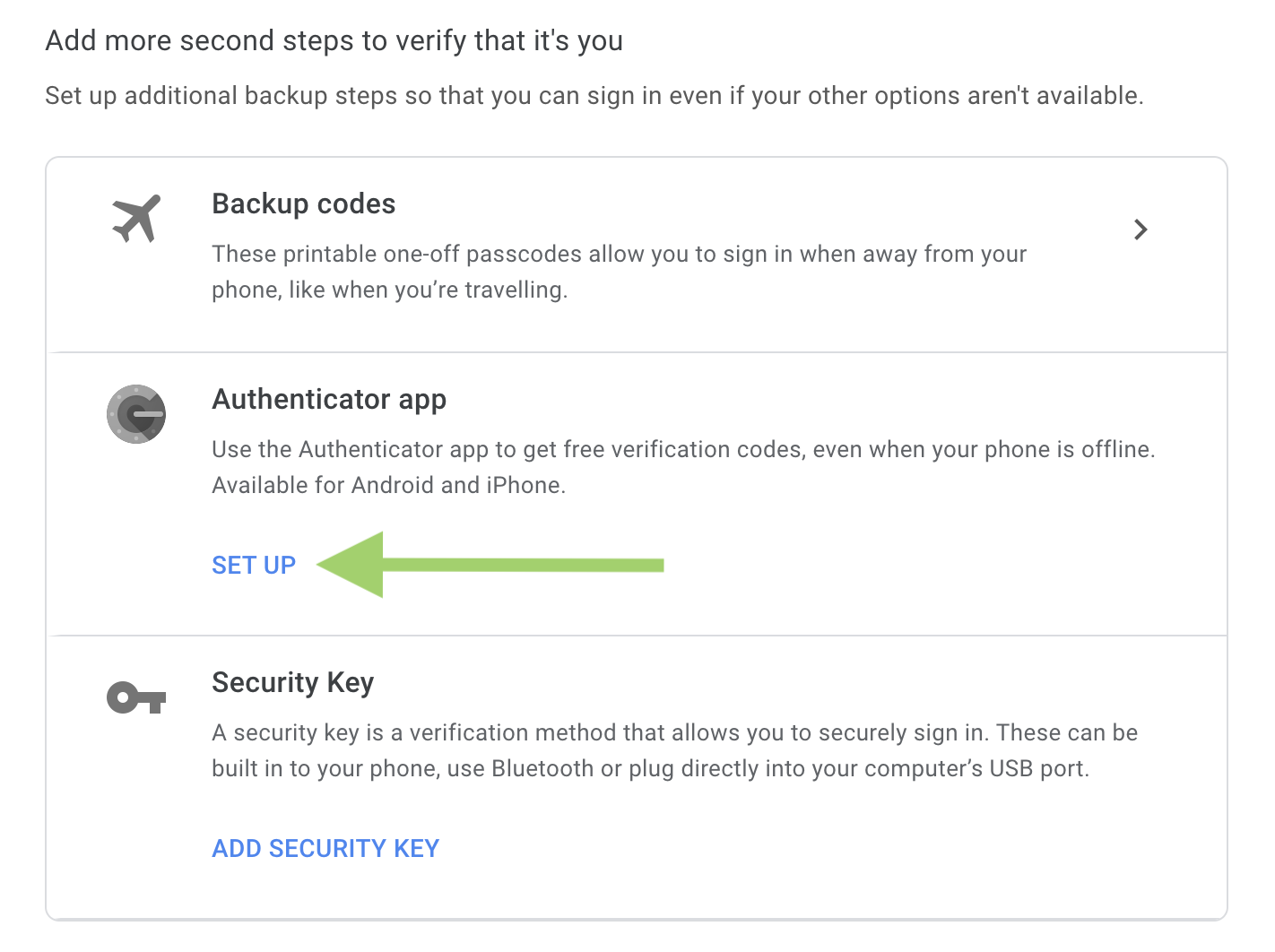Click the 'Set up additional backup steps' subtitle
This screenshot has height=952, width=1275.
click(594, 96)
